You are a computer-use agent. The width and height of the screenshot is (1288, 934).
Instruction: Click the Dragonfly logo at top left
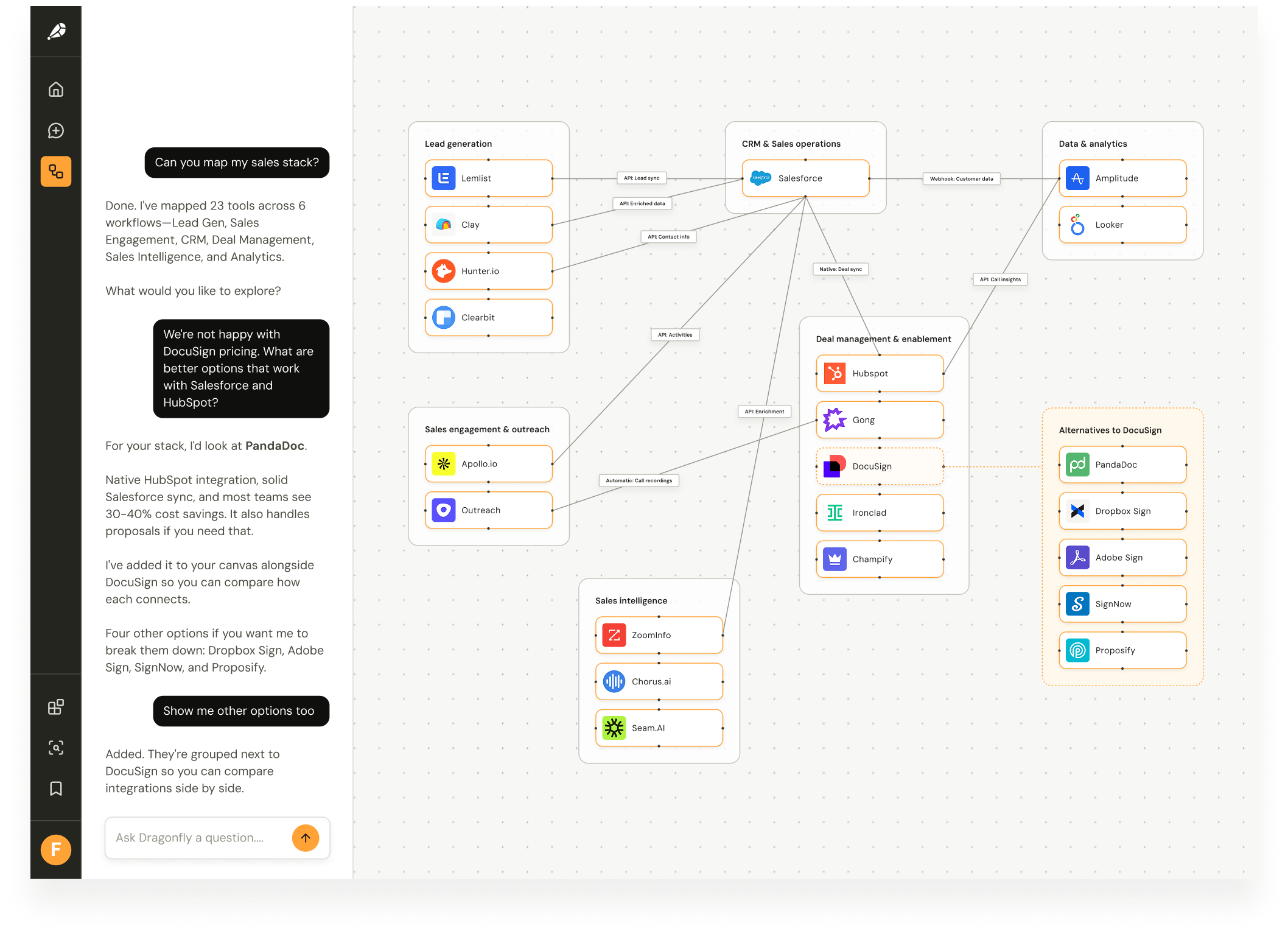[57, 31]
